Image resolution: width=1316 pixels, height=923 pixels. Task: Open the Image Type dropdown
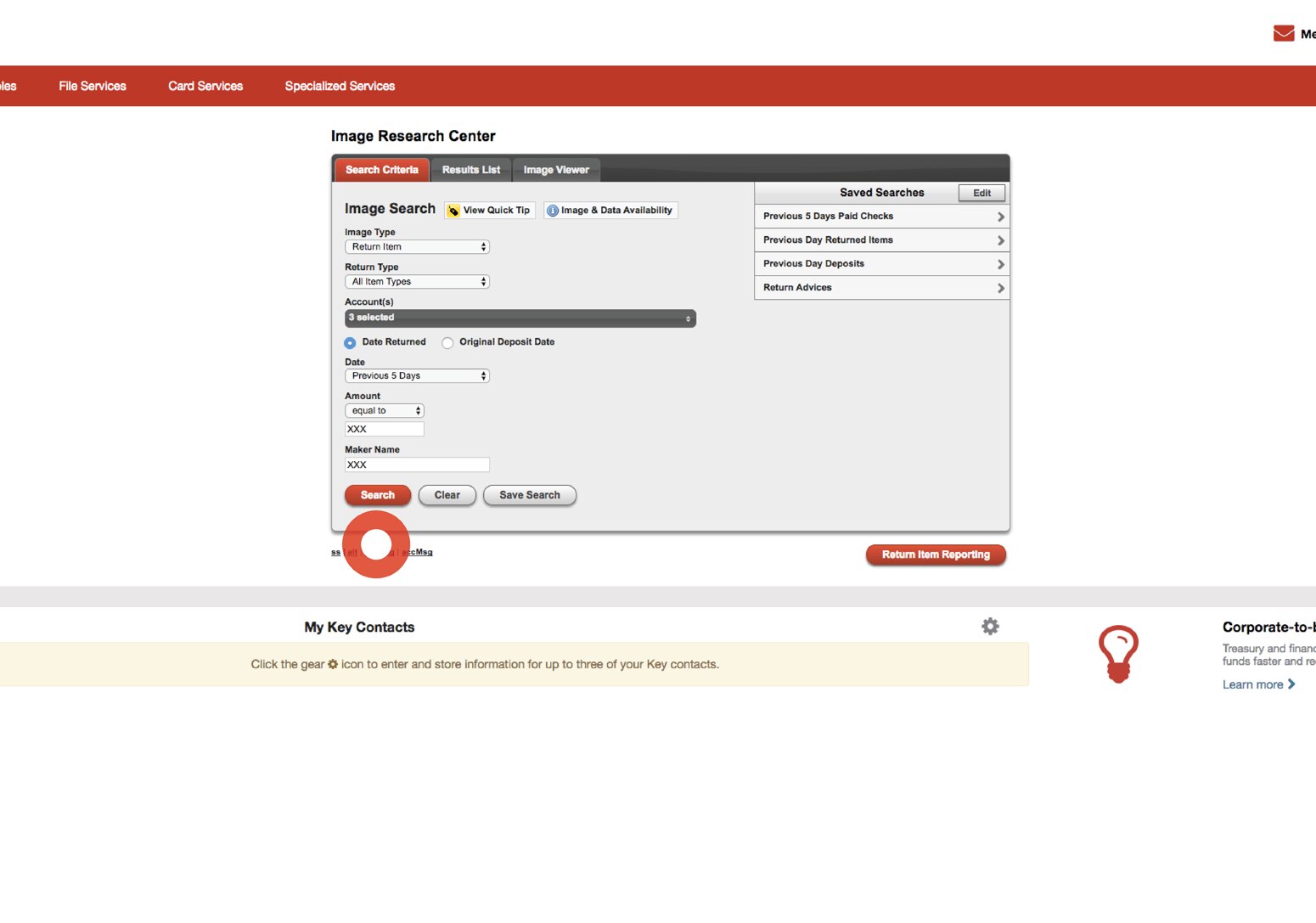416,246
